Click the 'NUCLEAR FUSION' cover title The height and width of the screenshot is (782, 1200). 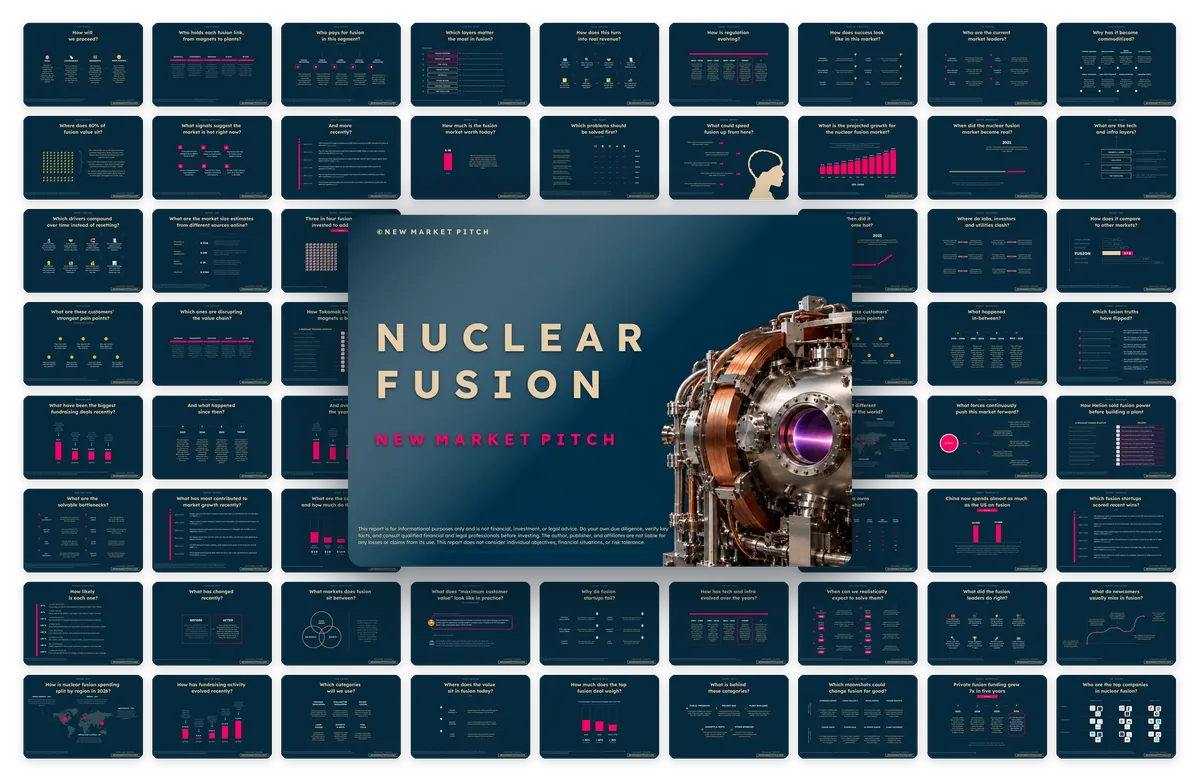509,361
